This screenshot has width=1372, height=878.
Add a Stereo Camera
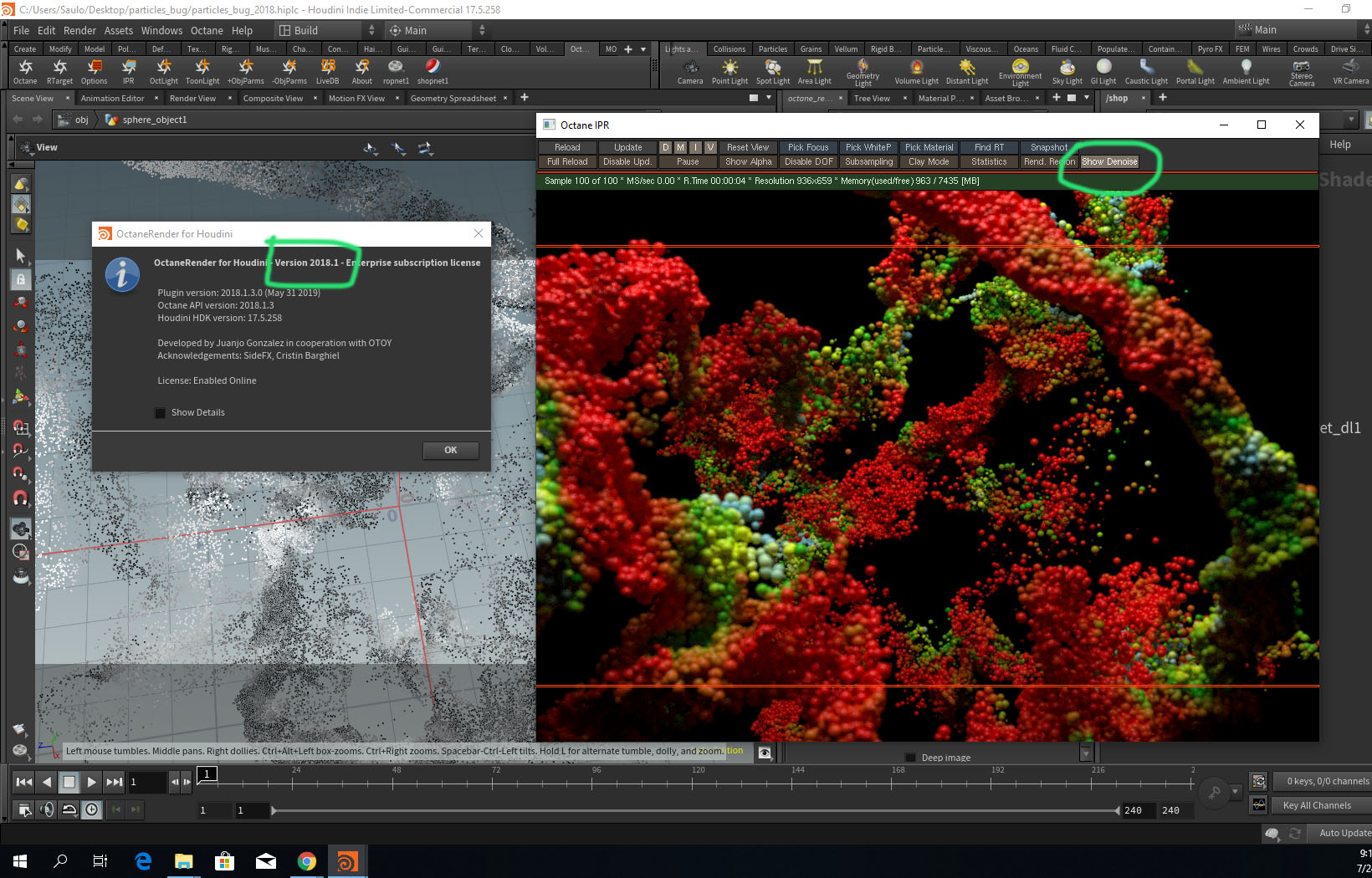tap(1302, 73)
